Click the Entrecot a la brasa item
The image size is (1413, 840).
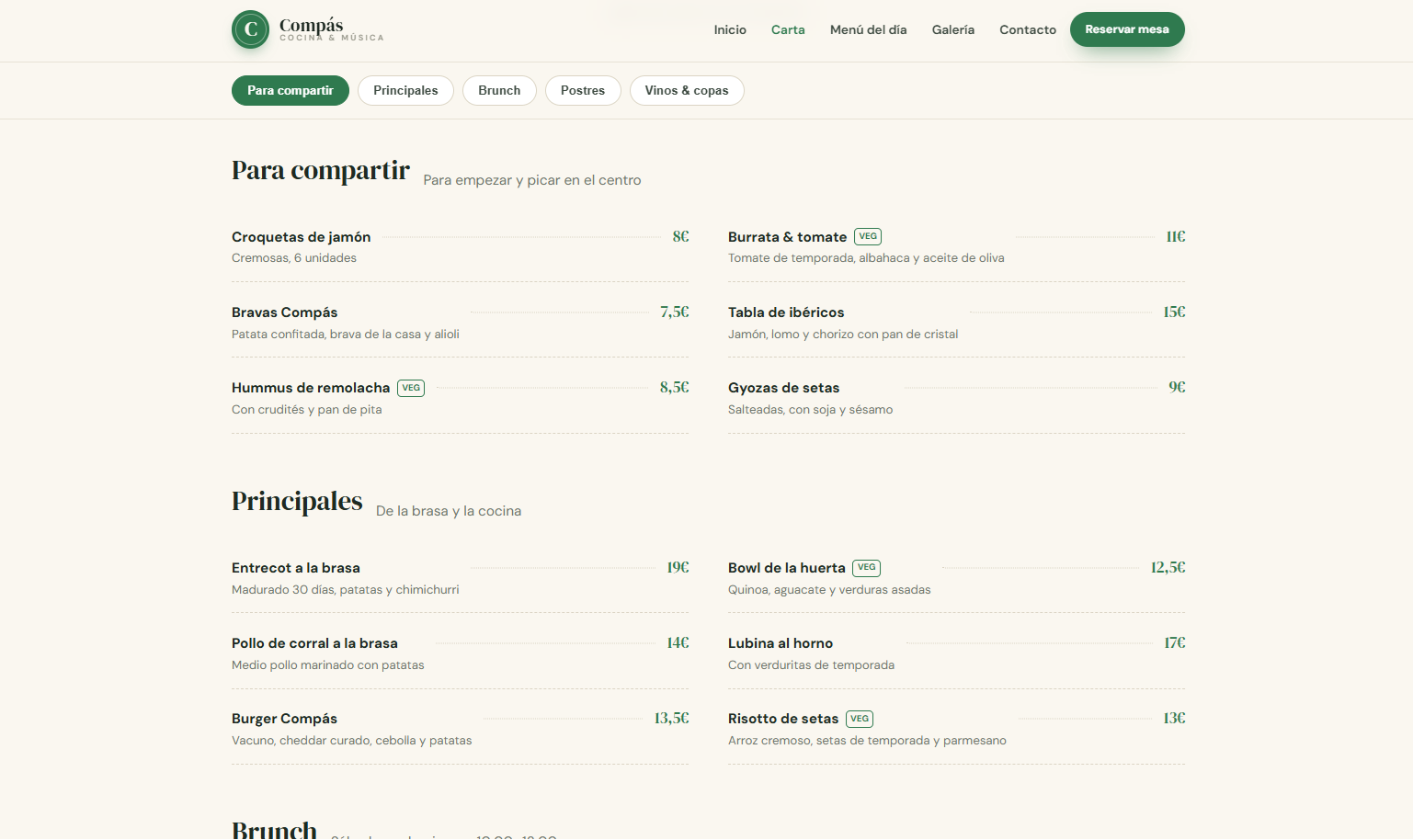(x=296, y=568)
